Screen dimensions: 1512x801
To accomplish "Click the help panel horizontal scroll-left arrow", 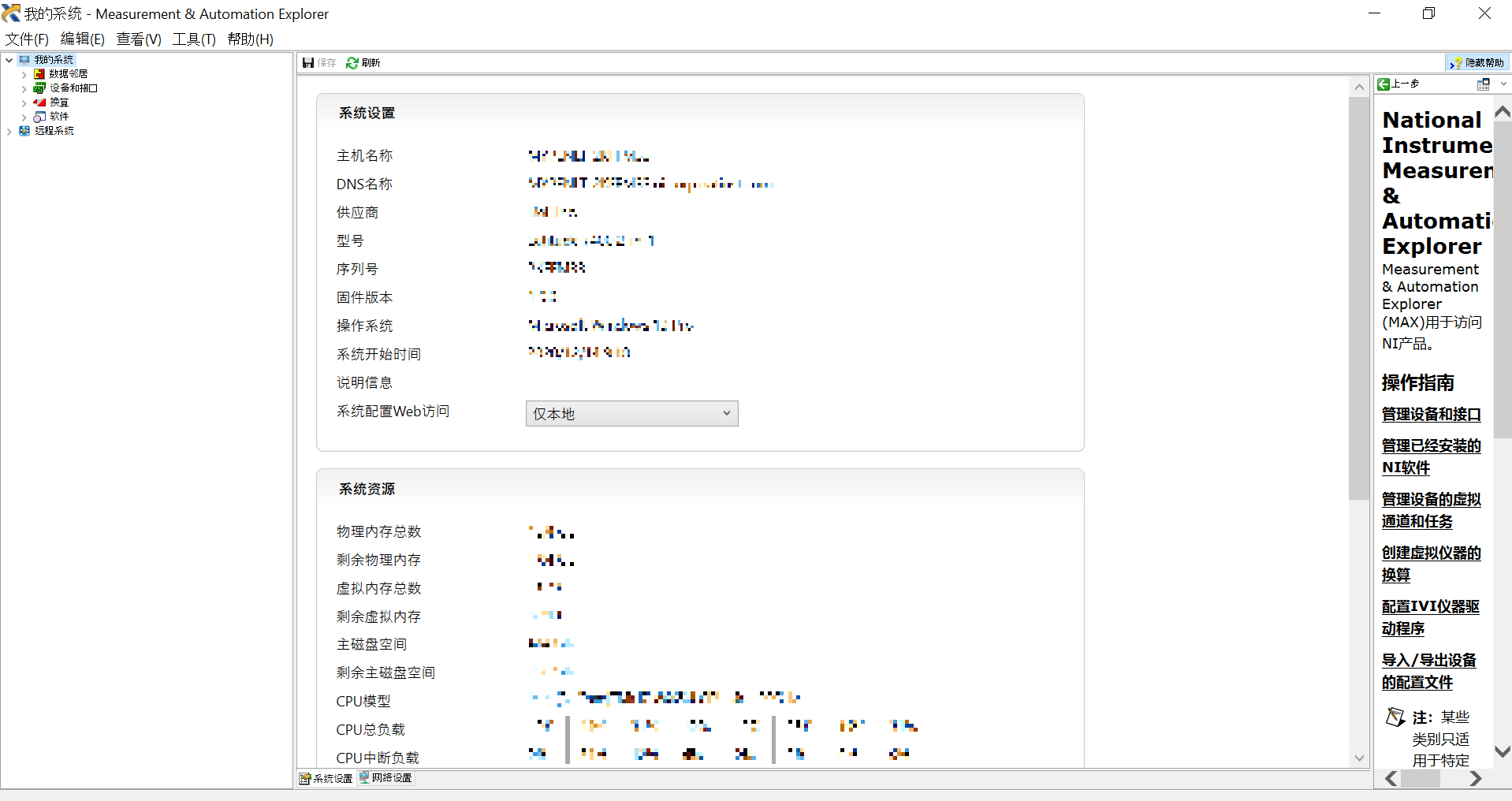I will pos(1391,779).
